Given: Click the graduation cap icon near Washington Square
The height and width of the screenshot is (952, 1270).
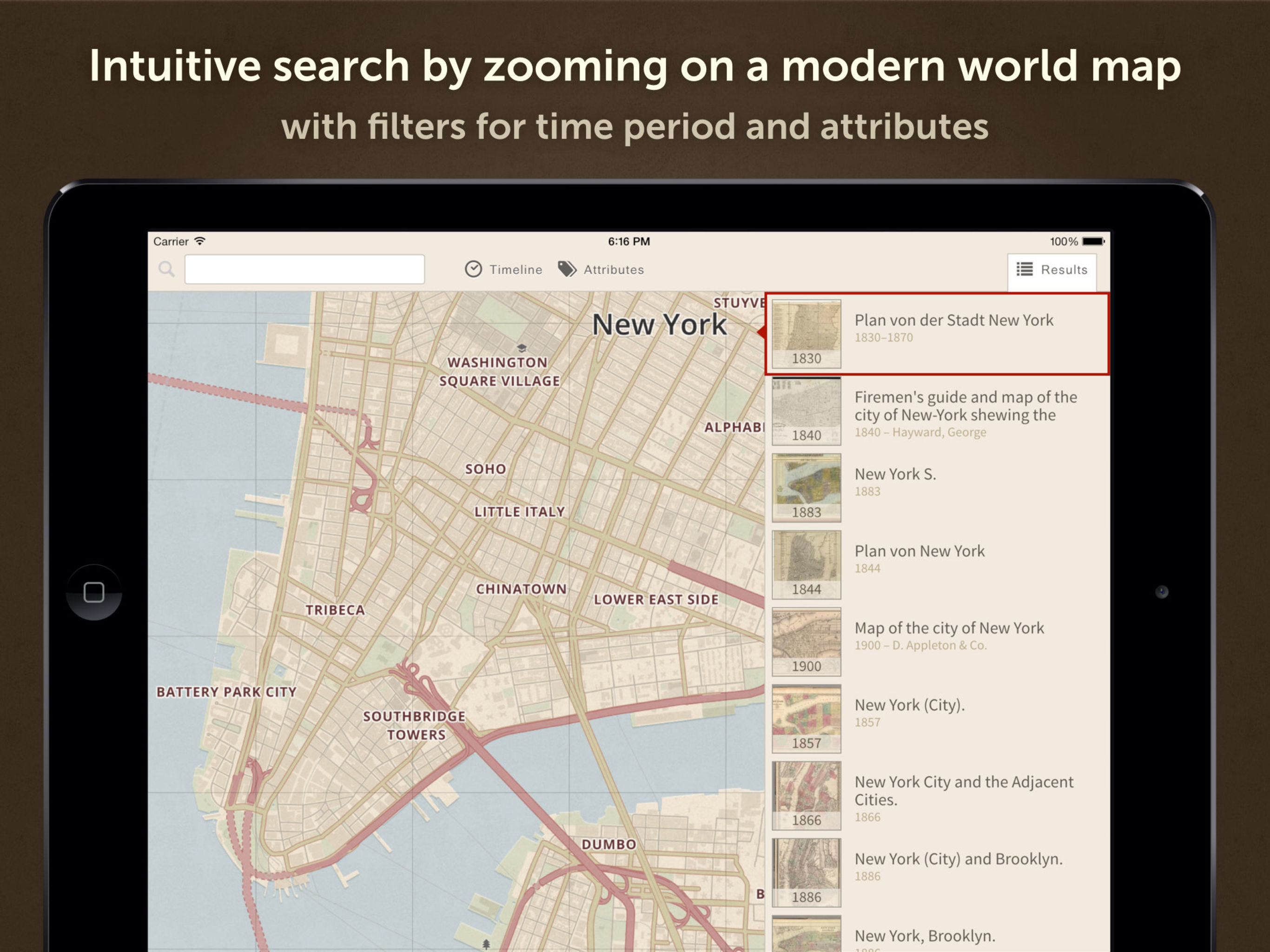Looking at the screenshot, I should tap(521, 348).
